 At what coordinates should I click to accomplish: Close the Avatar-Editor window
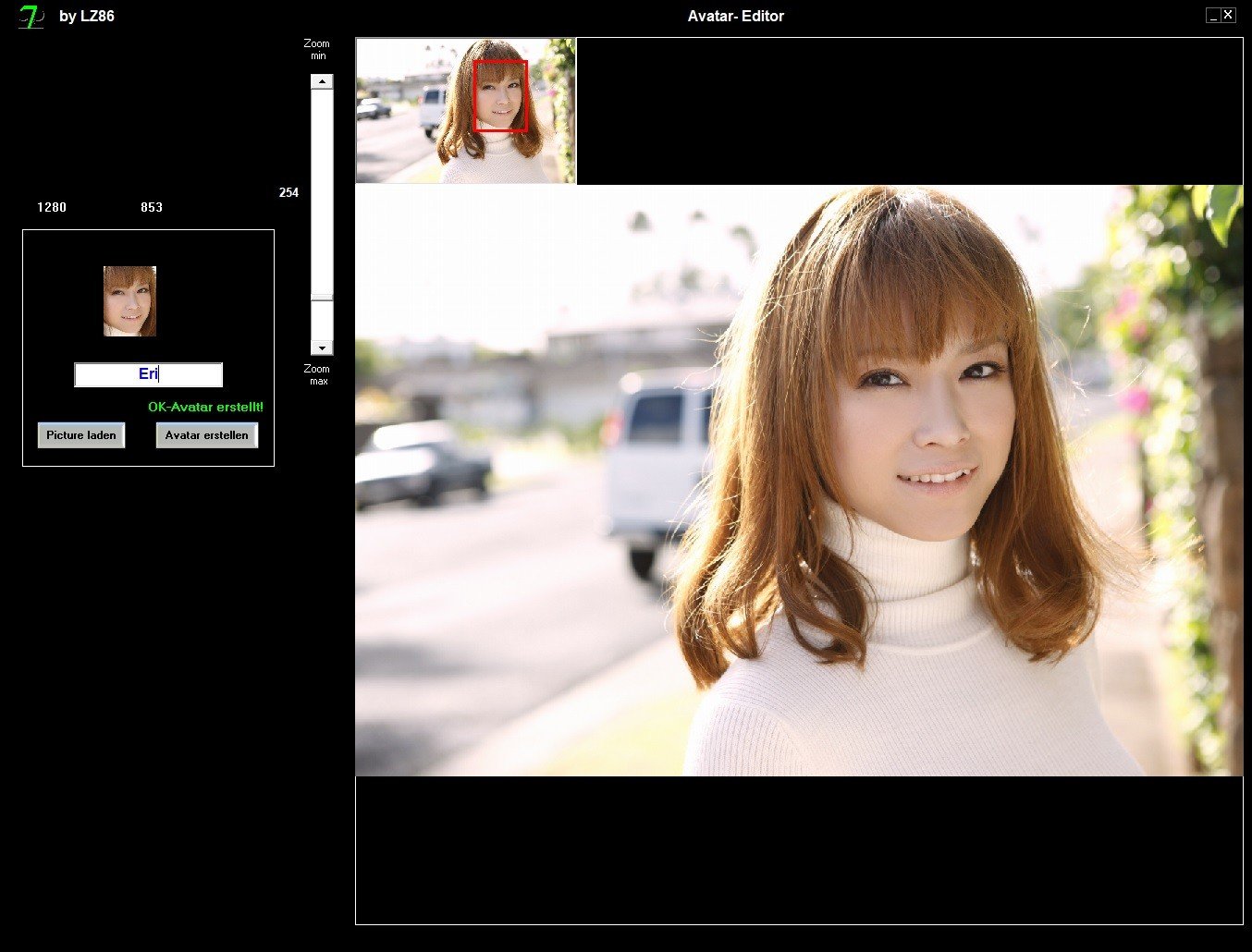pos(1228,15)
